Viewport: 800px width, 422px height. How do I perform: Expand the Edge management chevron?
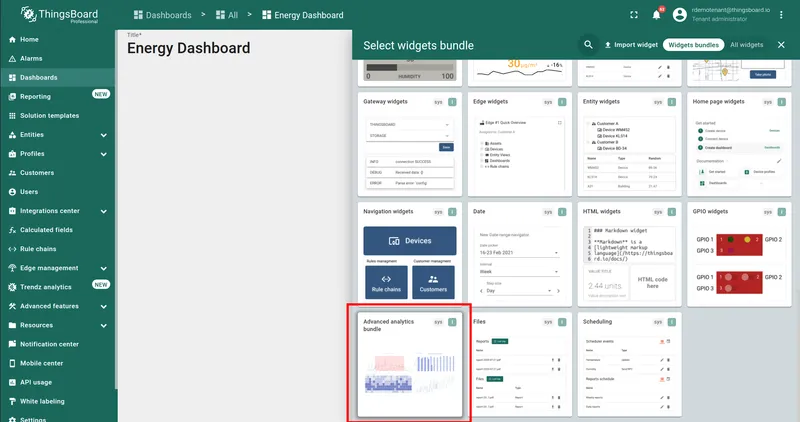tap(104, 268)
